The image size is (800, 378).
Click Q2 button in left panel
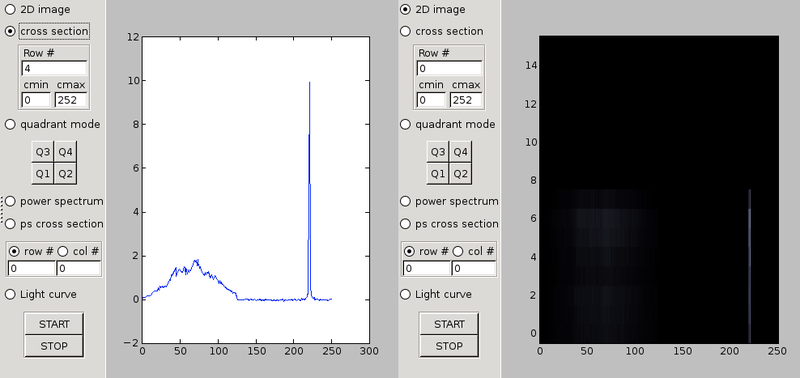pos(65,174)
